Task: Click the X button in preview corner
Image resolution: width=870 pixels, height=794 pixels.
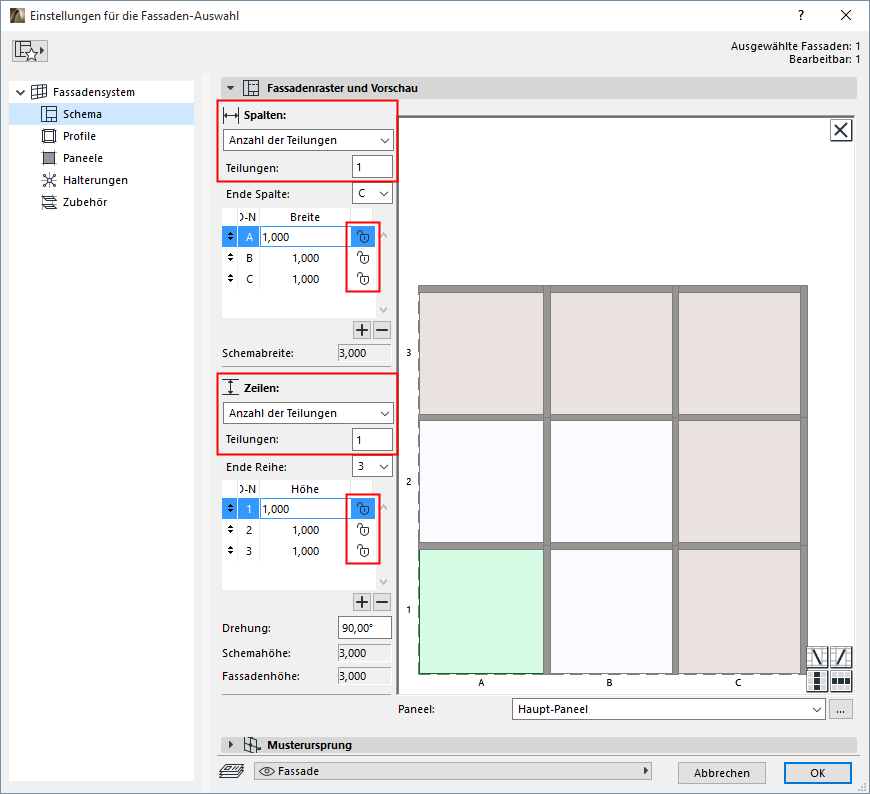Action: 841,131
